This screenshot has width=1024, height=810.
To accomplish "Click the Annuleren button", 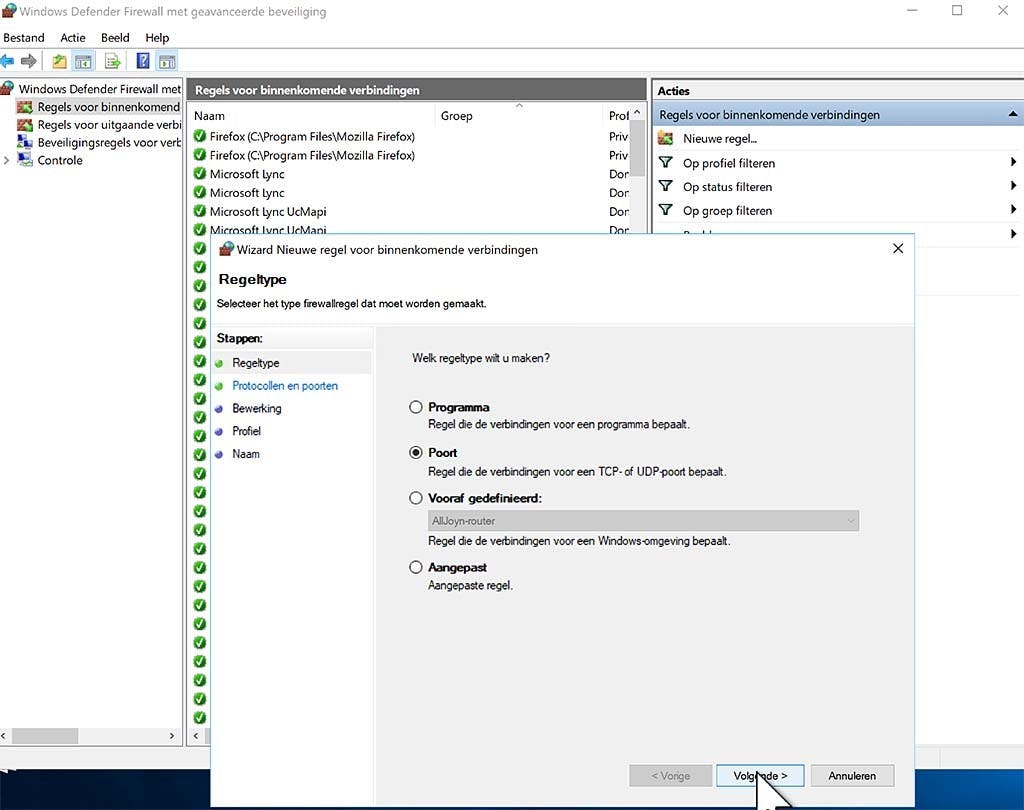I will click(852, 775).
